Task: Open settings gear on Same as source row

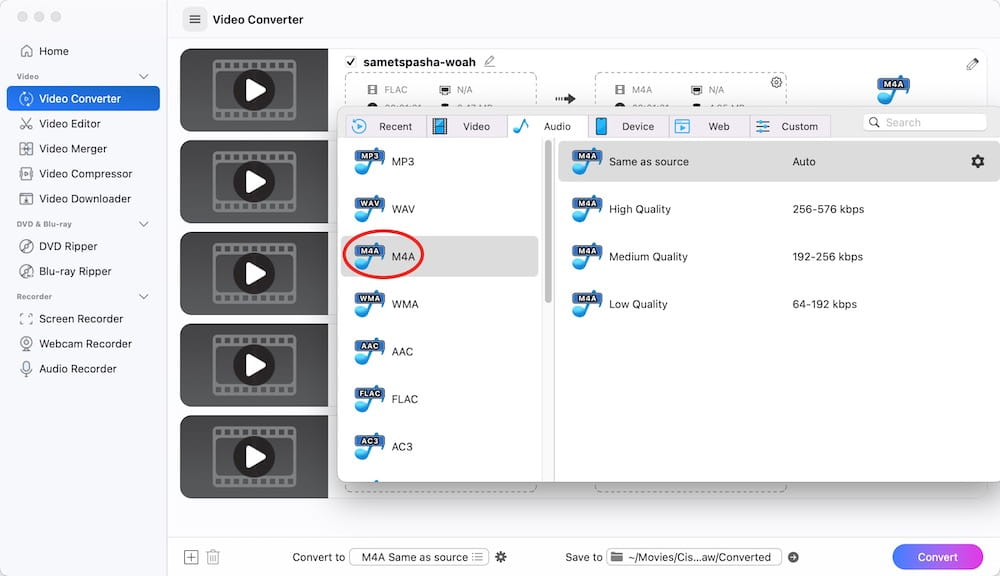Action: coord(977,161)
